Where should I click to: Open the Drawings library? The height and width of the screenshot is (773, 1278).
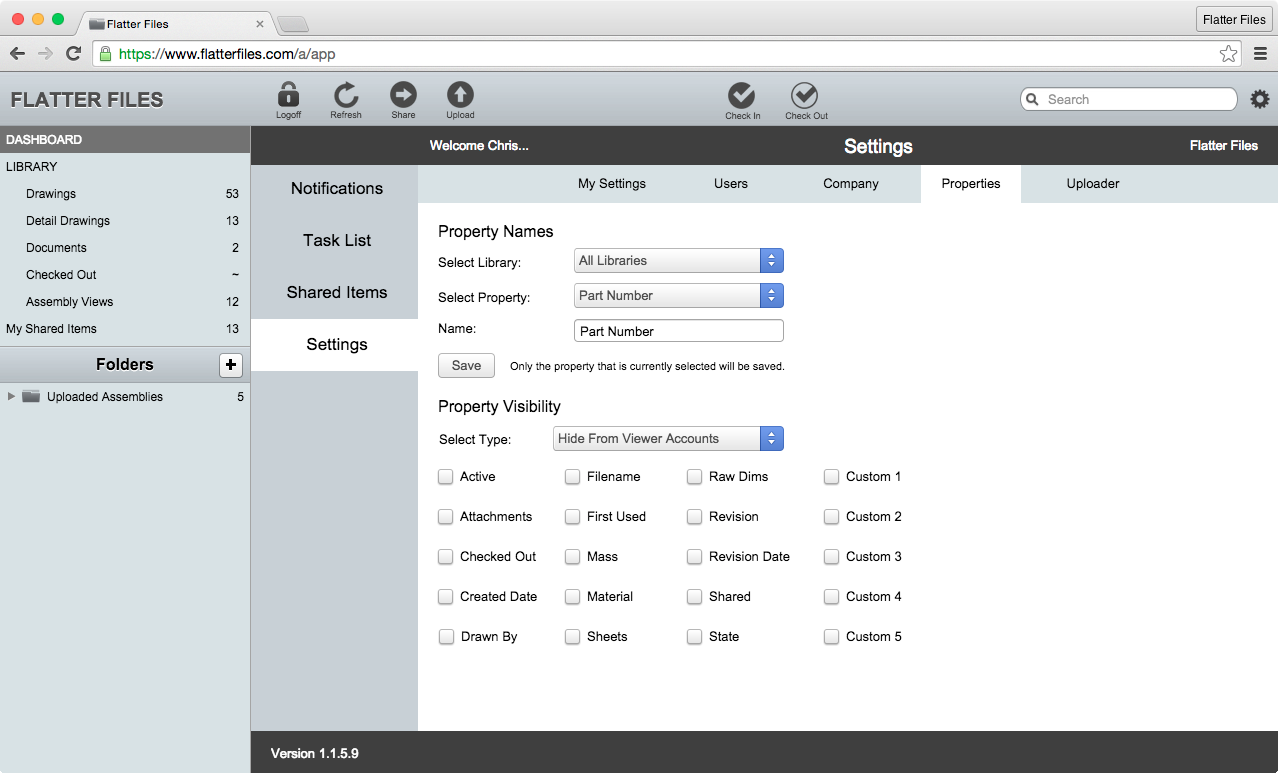click(x=125, y=194)
